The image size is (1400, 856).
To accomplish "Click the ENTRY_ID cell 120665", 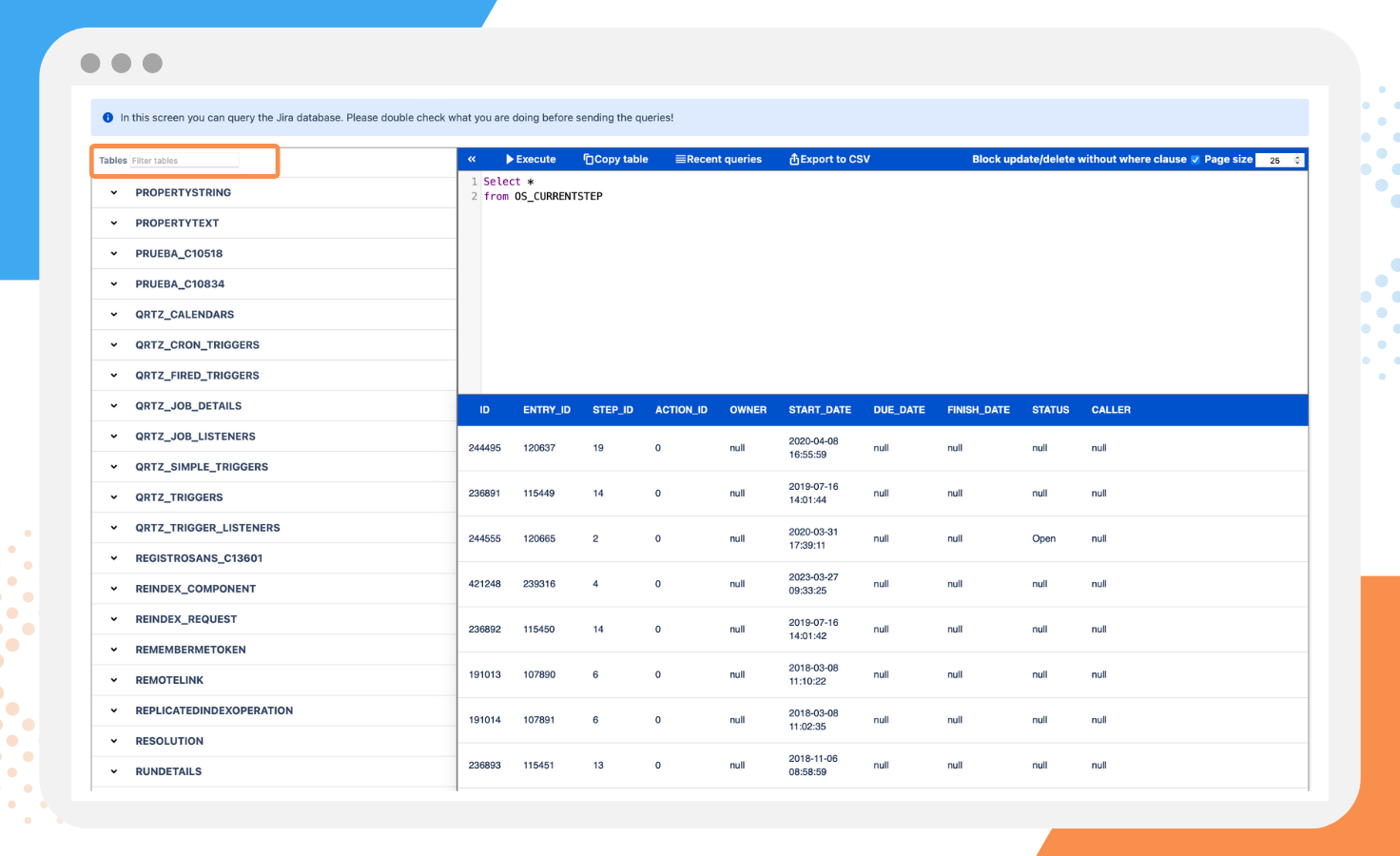I will [539, 538].
